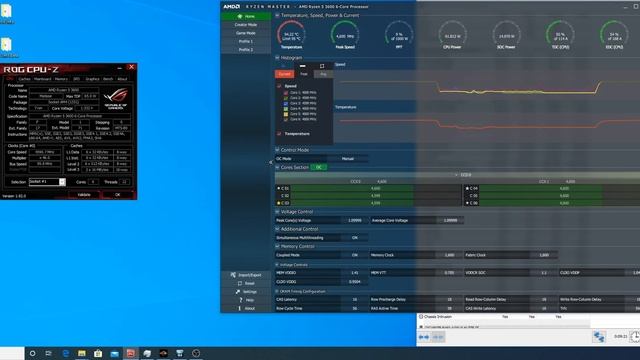This screenshot has width=640, height=360.
Task: Collapse the CCD 0 row header arrow
Action: click(x=456, y=175)
